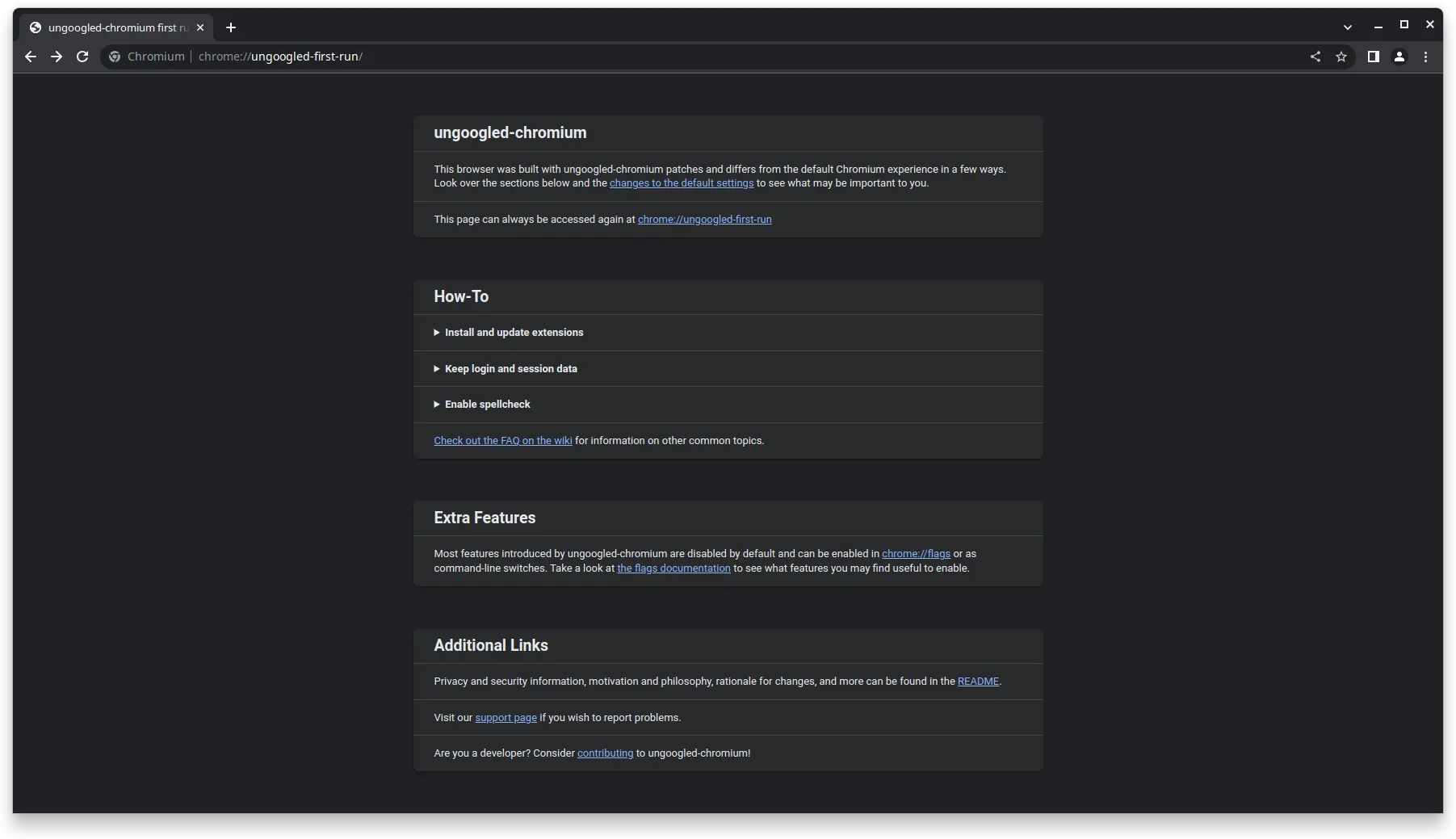Open a new tab with plus button
Screen dimensions: 1456x839
[x=231, y=27]
